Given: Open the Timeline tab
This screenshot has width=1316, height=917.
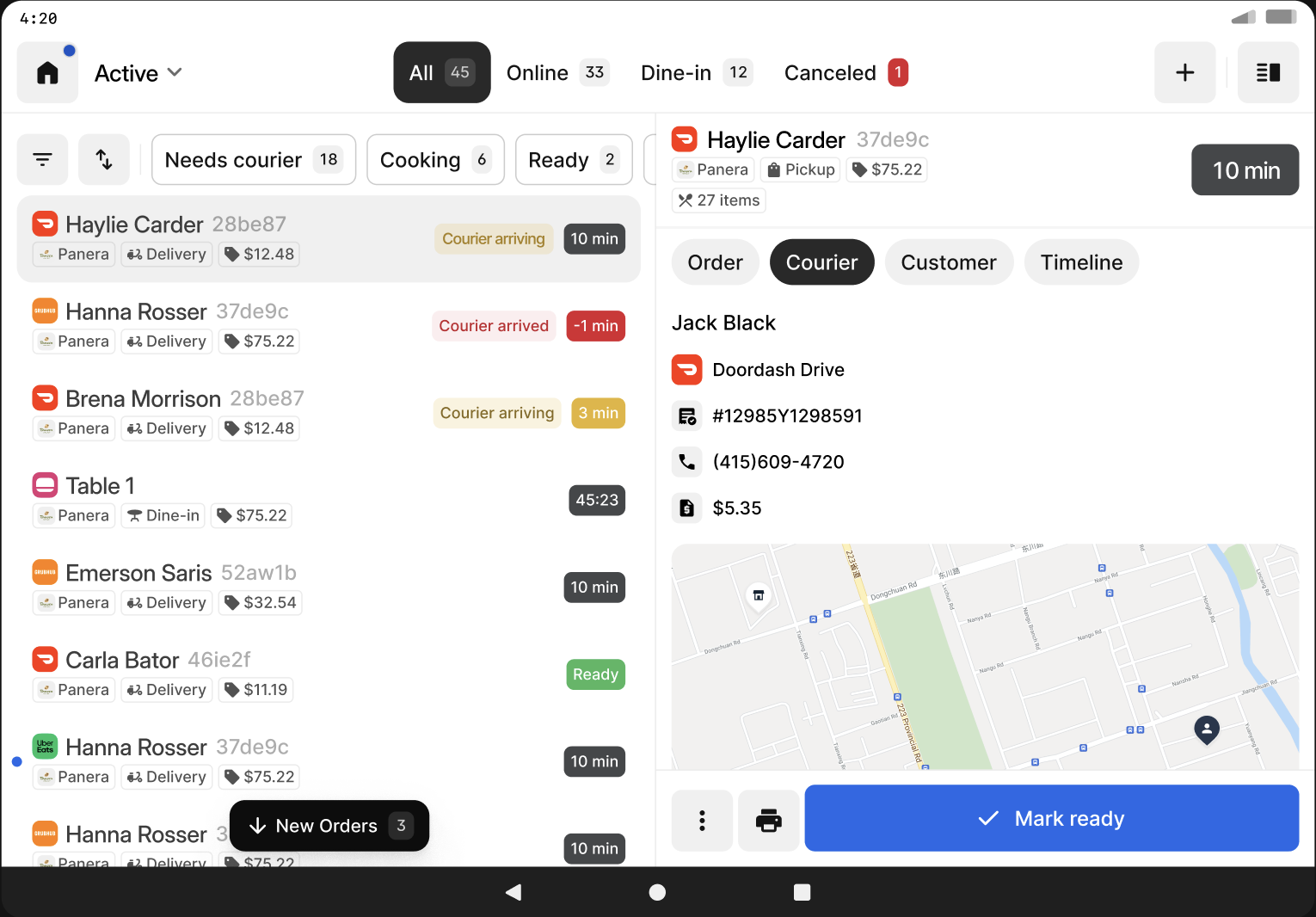Looking at the screenshot, I should [1081, 262].
